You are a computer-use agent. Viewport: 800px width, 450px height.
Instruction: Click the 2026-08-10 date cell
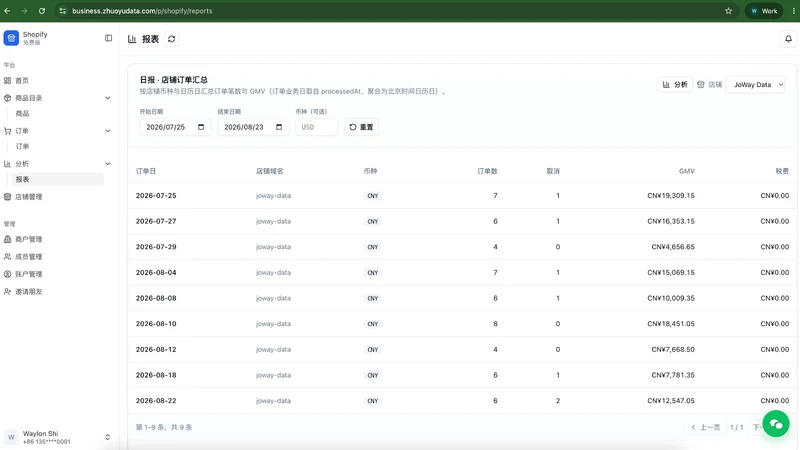coord(156,324)
